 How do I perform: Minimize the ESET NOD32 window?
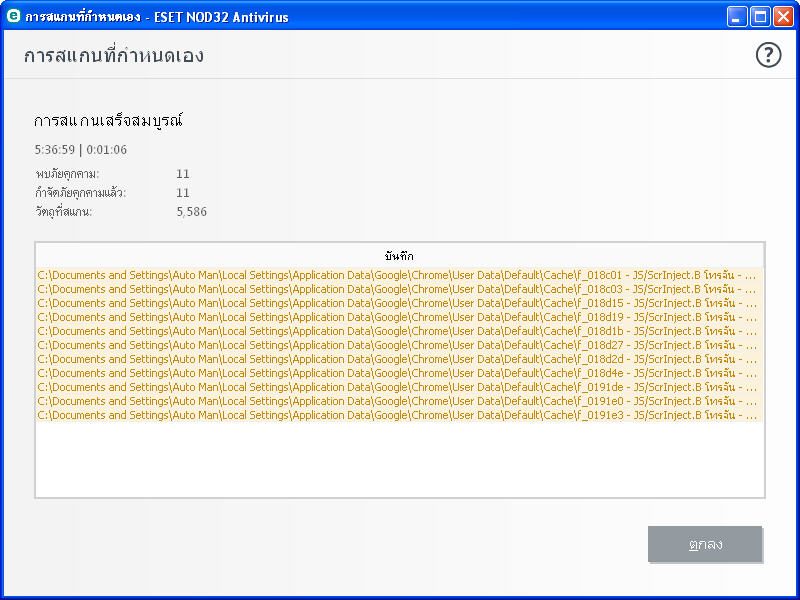736,17
